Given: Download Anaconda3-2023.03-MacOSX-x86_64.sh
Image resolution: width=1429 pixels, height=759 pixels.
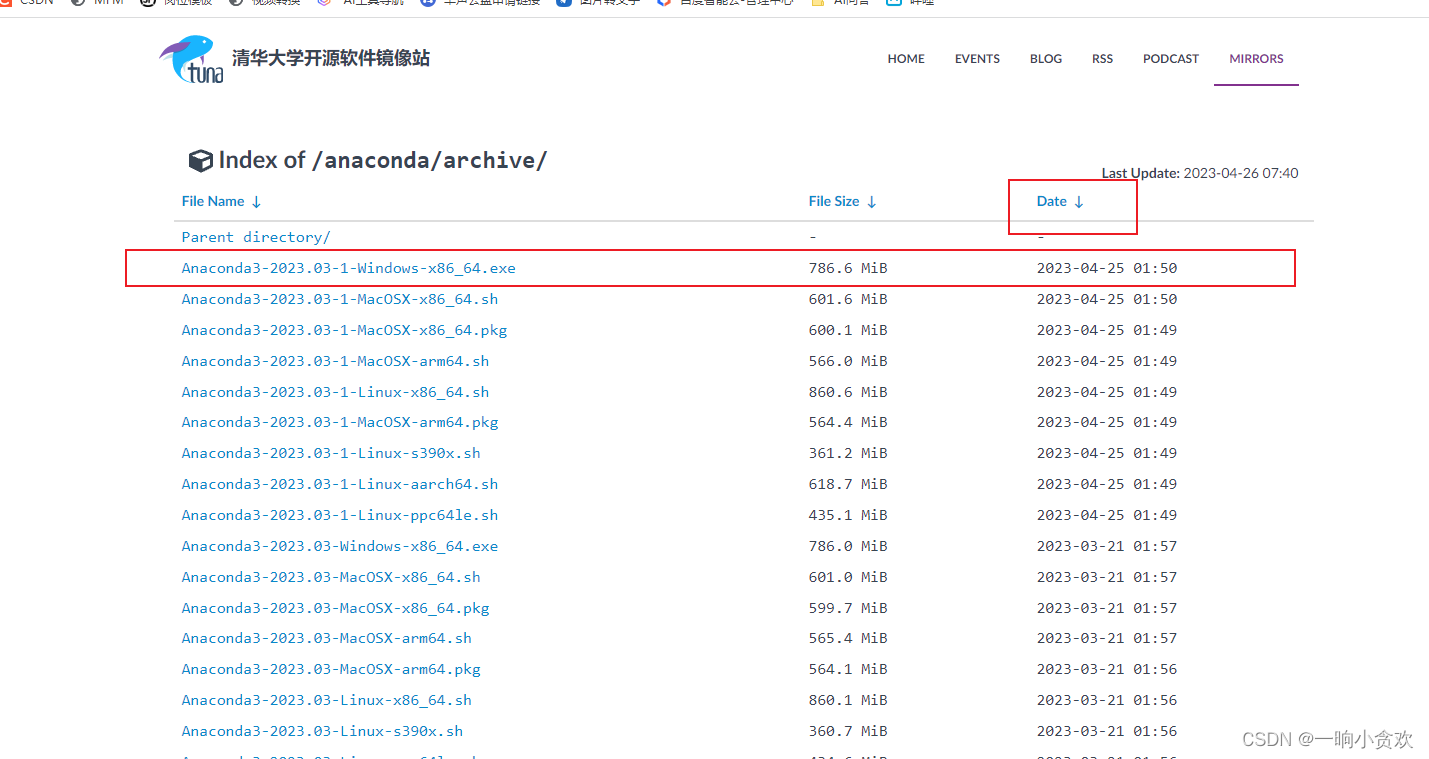Looking at the screenshot, I should click(x=331, y=577).
